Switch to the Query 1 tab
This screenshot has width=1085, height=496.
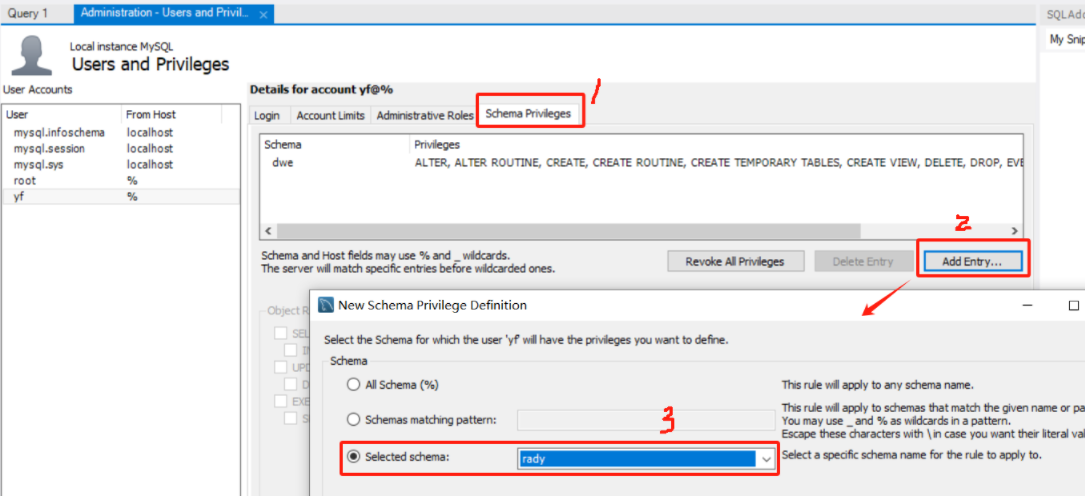(28, 13)
